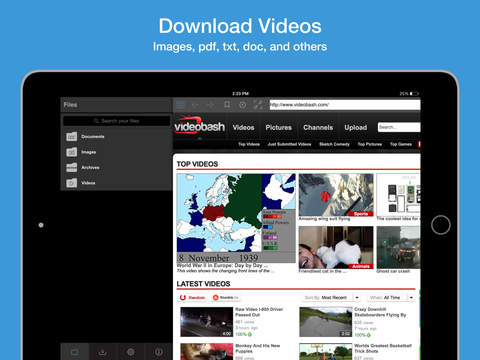Open the coolest idea video thumbnail
The height and width of the screenshot is (360, 480).
[x=398, y=194]
